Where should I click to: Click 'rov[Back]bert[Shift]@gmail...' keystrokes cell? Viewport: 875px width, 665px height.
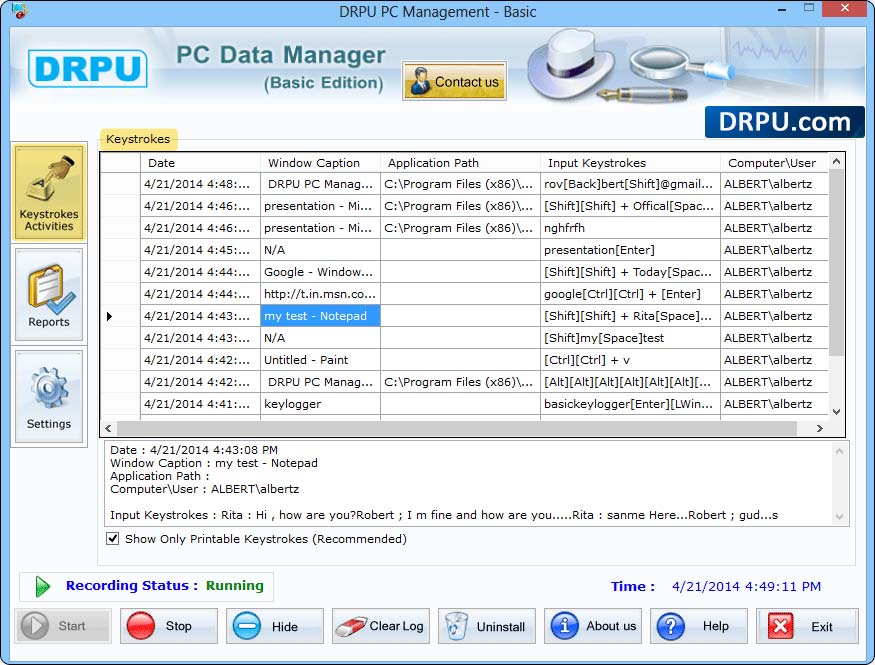coord(630,184)
